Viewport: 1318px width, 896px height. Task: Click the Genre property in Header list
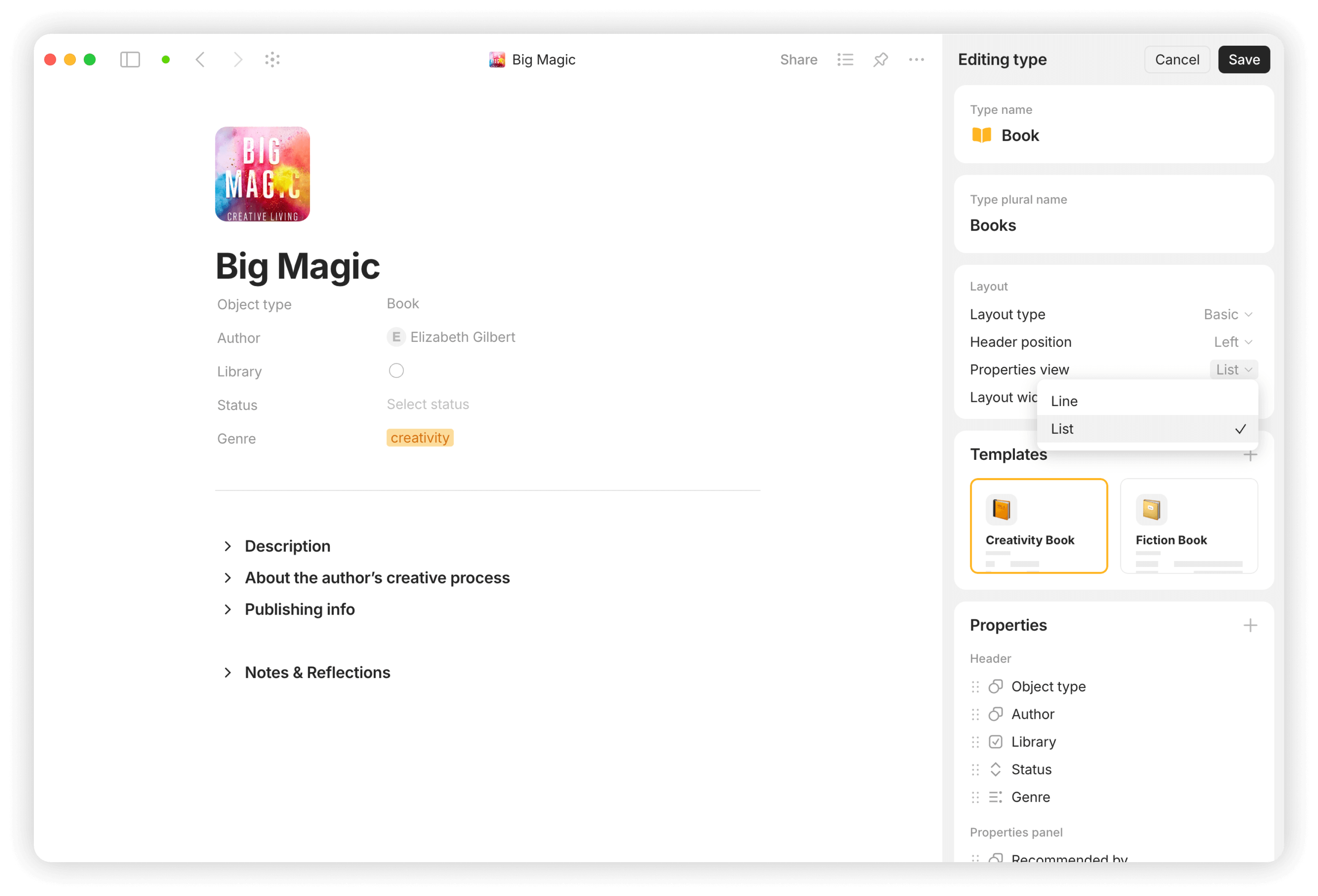(1031, 797)
